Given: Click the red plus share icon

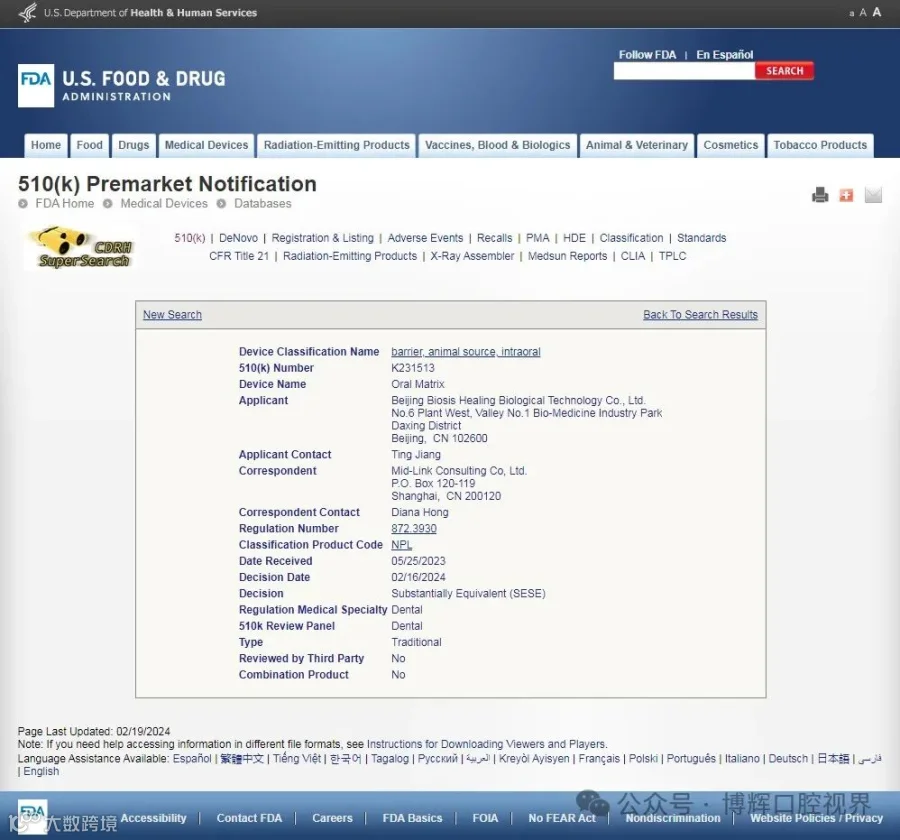Looking at the screenshot, I should click(x=846, y=195).
